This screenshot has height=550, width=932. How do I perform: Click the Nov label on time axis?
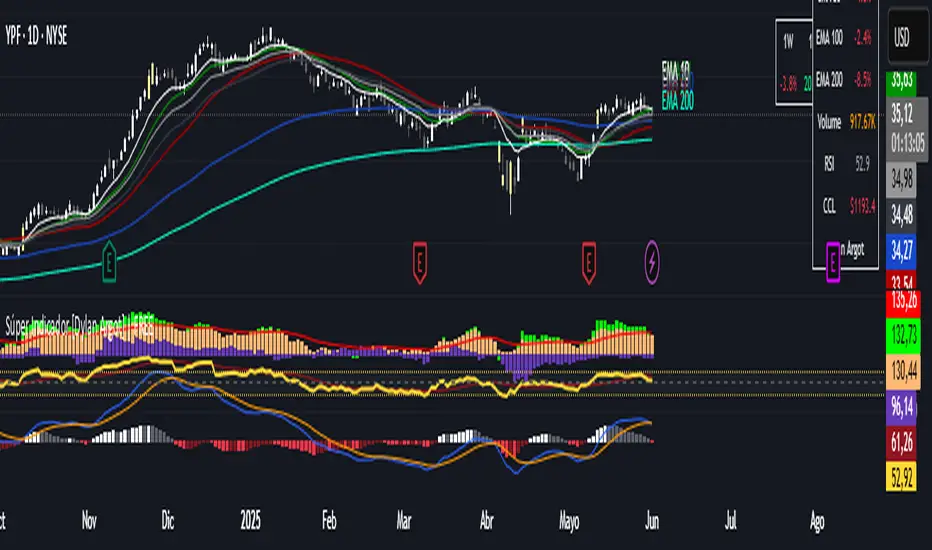click(89, 521)
